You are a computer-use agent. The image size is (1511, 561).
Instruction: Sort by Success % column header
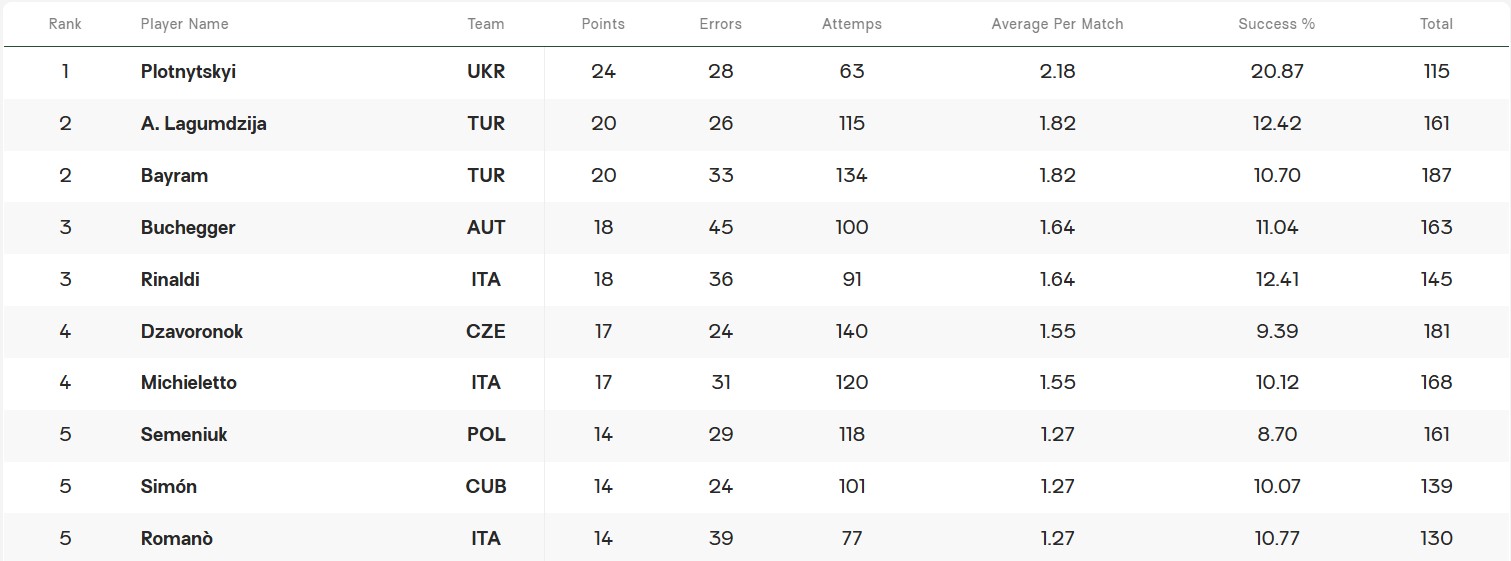click(1277, 24)
